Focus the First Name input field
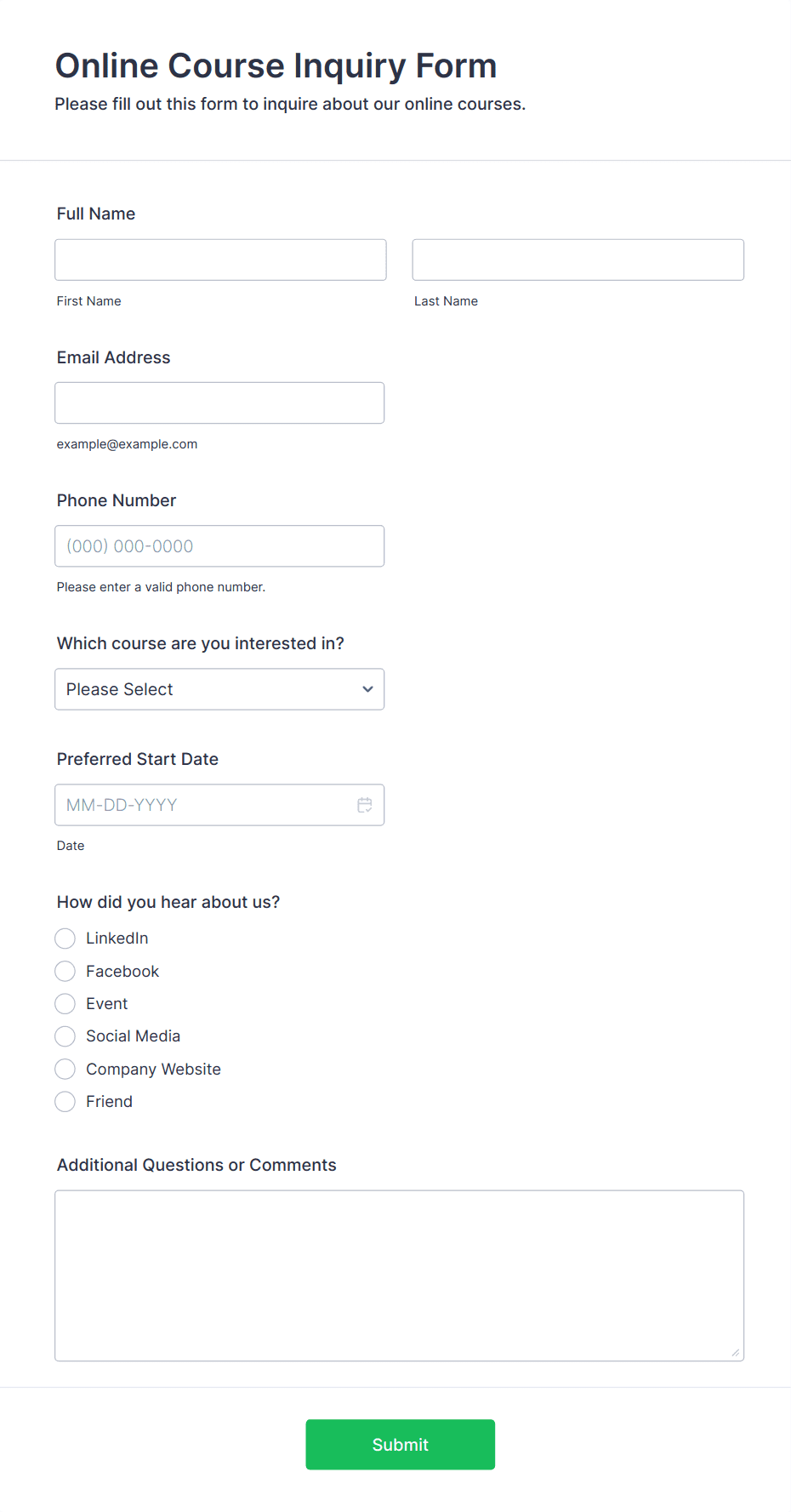This screenshot has height=1512, width=791. coord(220,260)
